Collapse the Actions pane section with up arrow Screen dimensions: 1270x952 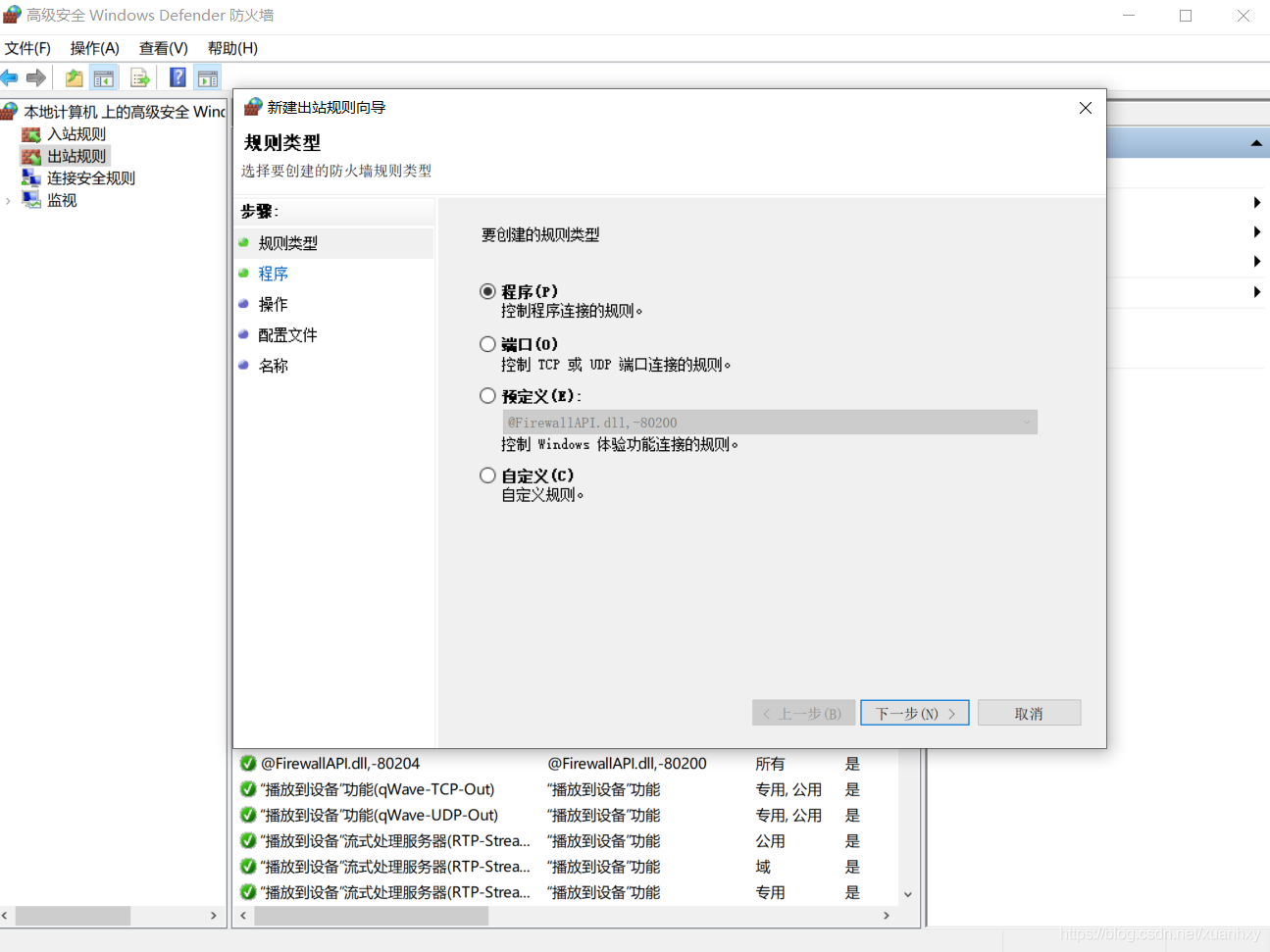1256,143
